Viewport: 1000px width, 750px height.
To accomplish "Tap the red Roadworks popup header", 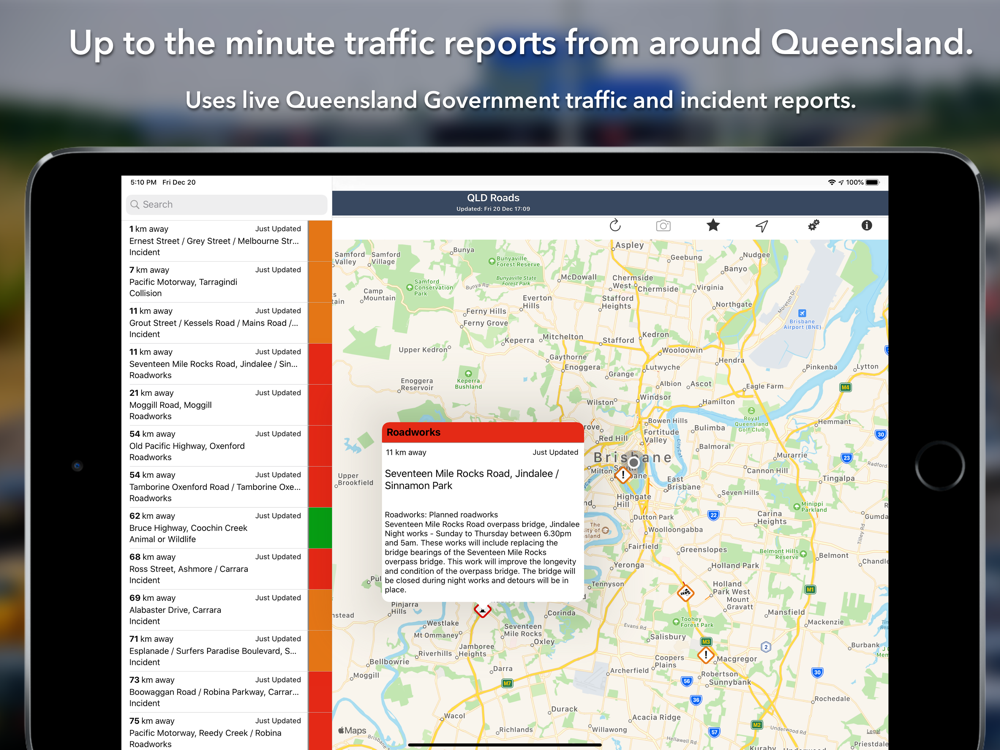I will [483, 432].
